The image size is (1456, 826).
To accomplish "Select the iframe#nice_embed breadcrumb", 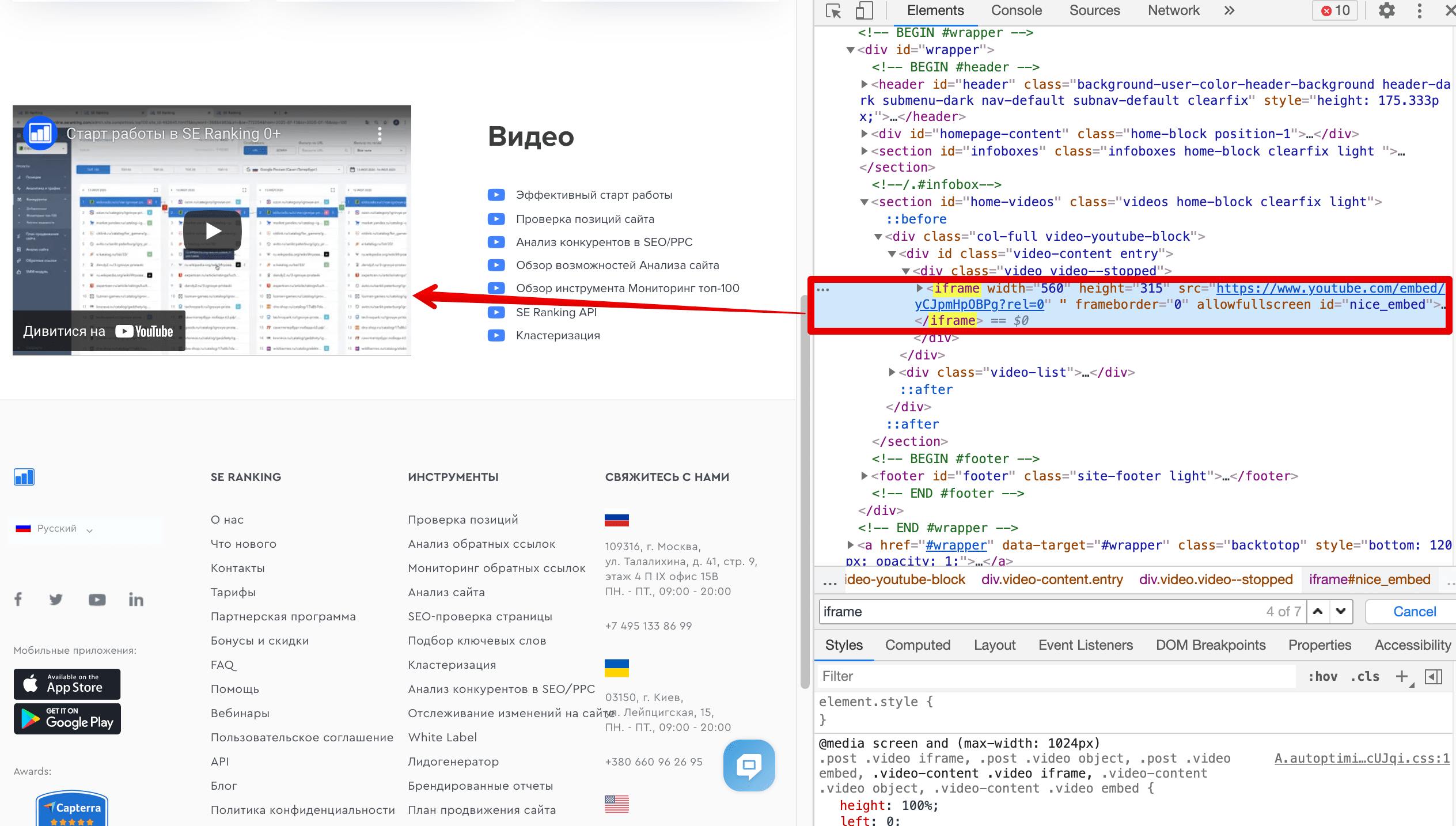I will point(1370,579).
